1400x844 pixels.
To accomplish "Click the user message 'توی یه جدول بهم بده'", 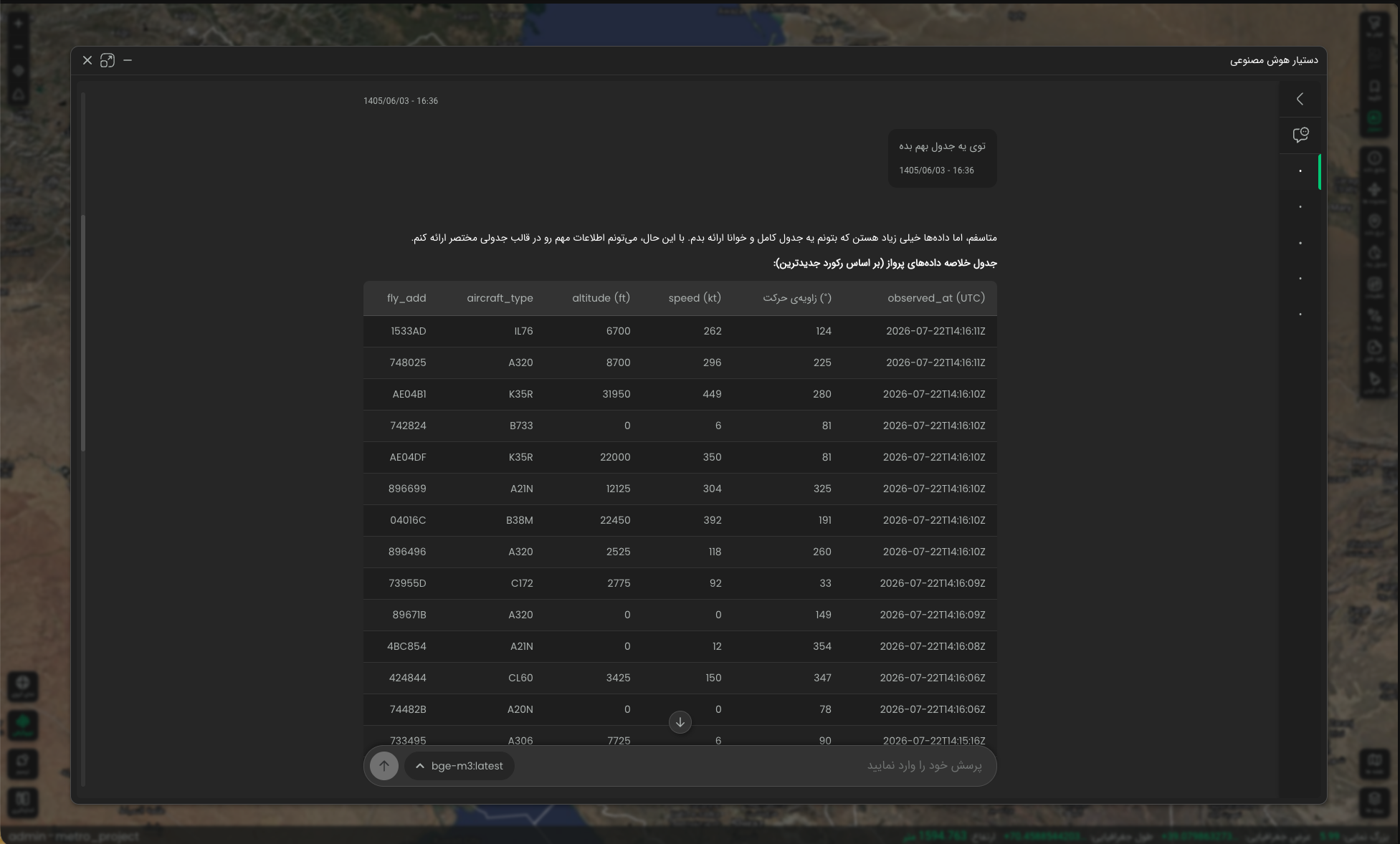I will (942, 146).
